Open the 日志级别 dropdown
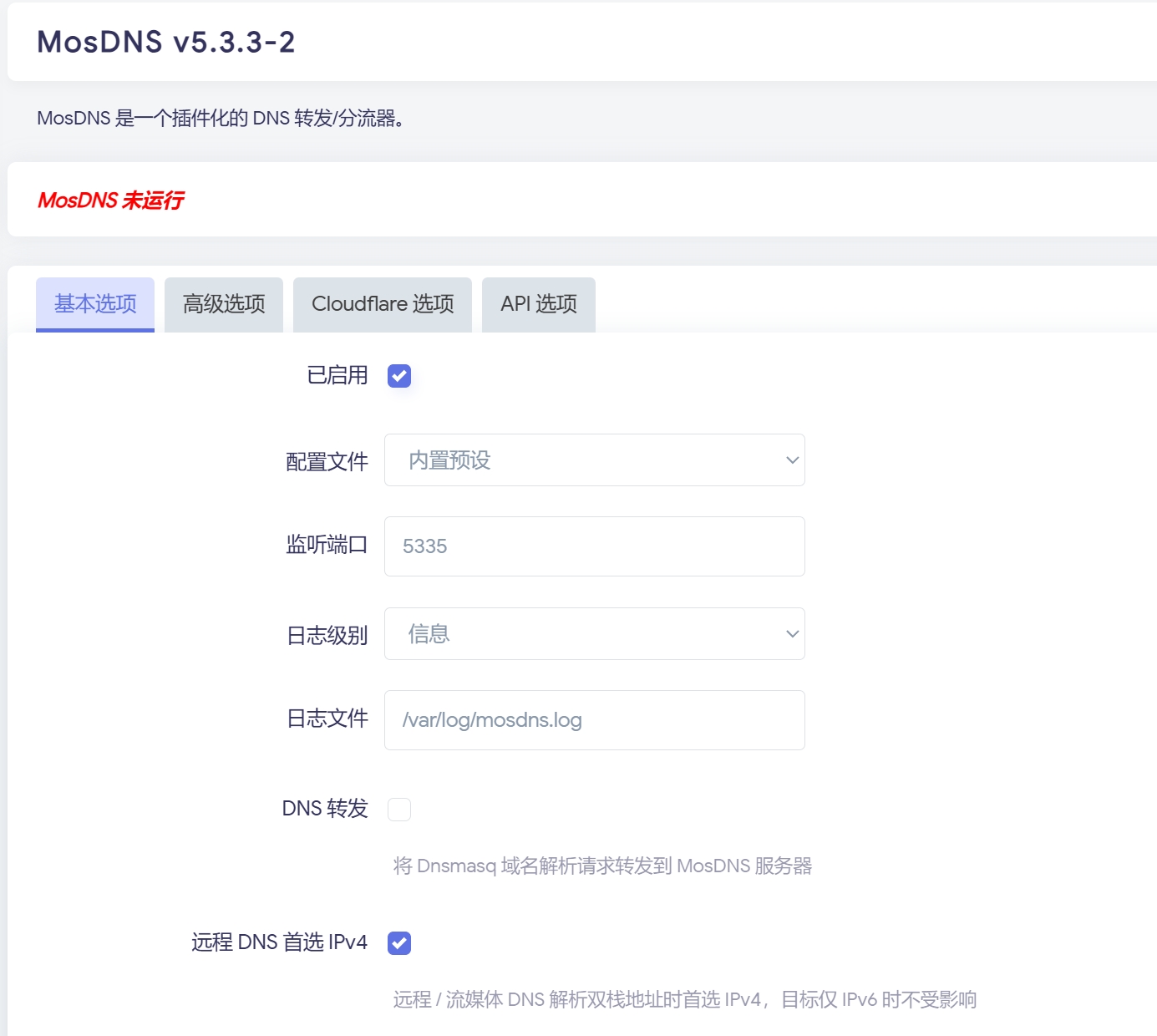The width and height of the screenshot is (1157, 1036). [595, 634]
